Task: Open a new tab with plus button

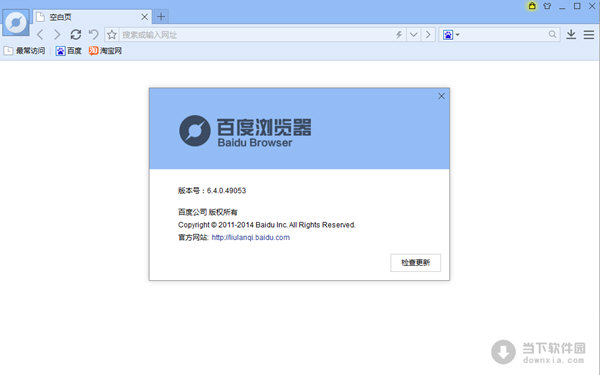Action: click(x=161, y=16)
